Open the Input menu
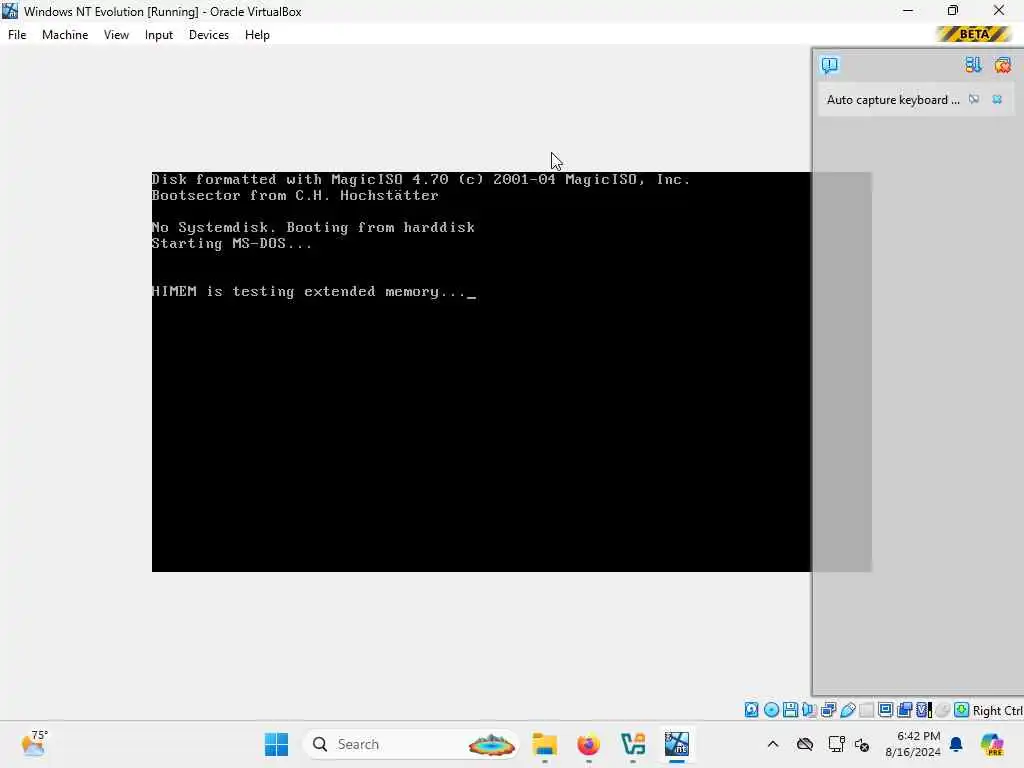The height and width of the screenshot is (768, 1024). [x=159, y=35]
